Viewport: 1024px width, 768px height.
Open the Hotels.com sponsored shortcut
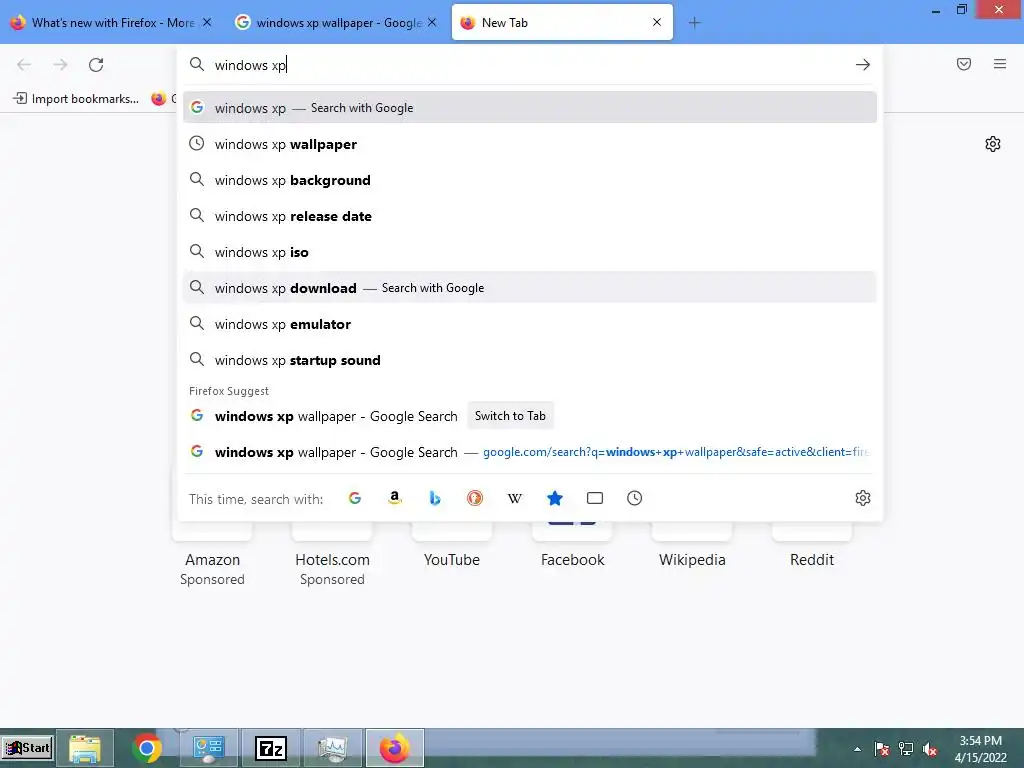click(332, 560)
